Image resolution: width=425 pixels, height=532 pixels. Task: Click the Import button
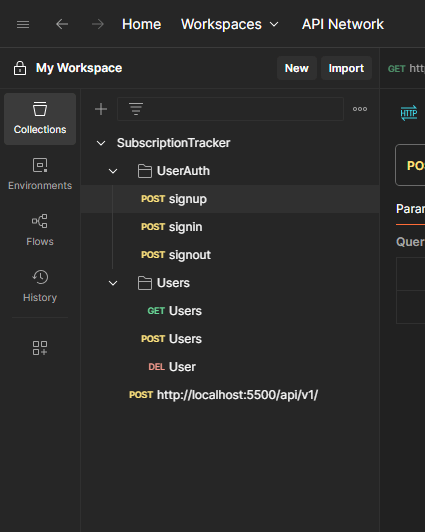(x=346, y=68)
